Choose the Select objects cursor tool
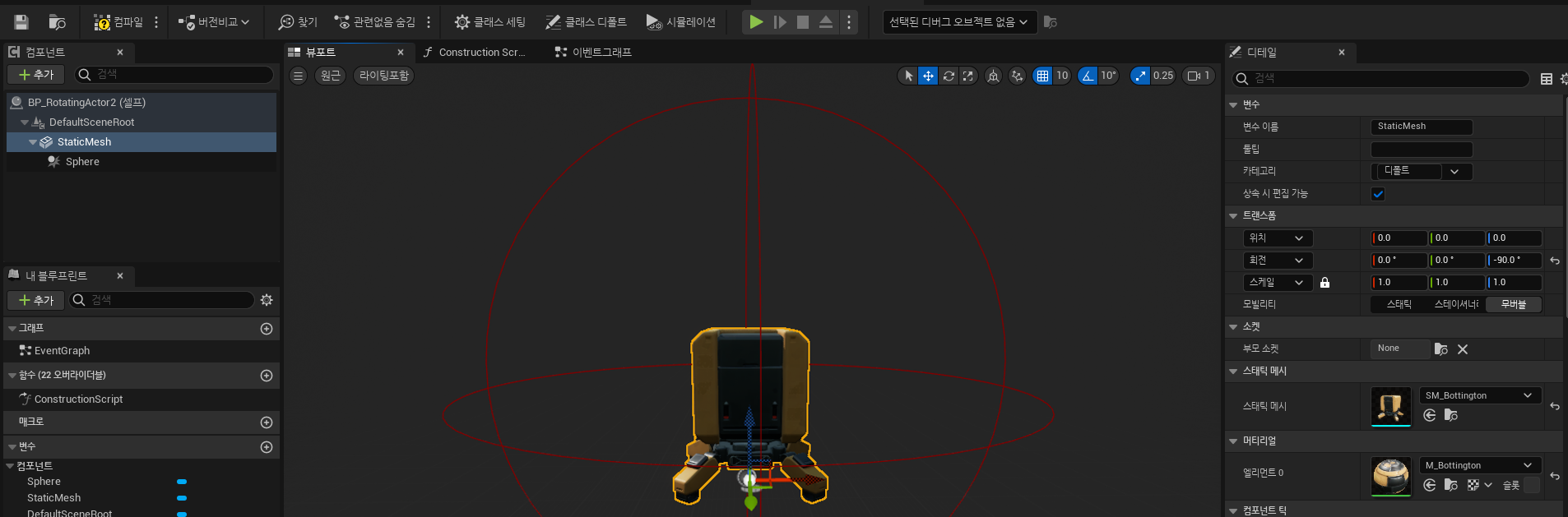 click(908, 76)
